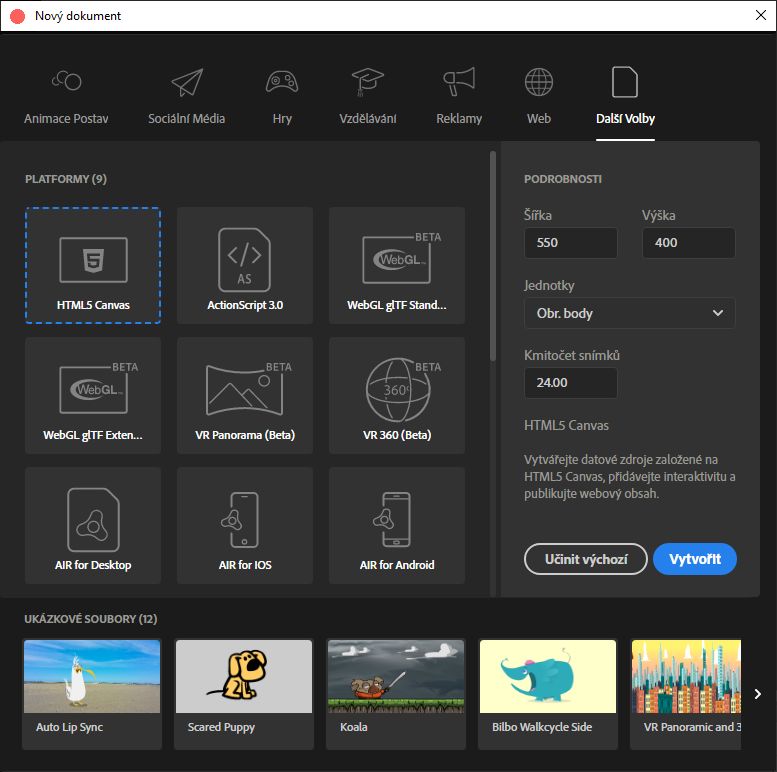Select the ActionScript 3.0 platform
Screen dimensions: 777x772
point(245,266)
